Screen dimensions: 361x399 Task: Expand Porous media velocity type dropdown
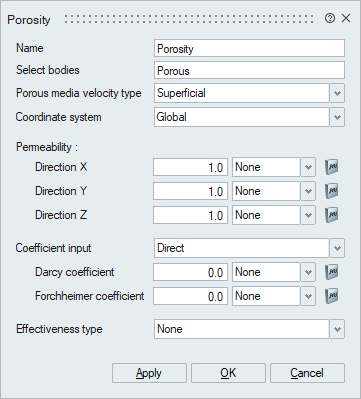pyautogui.click(x=337, y=93)
